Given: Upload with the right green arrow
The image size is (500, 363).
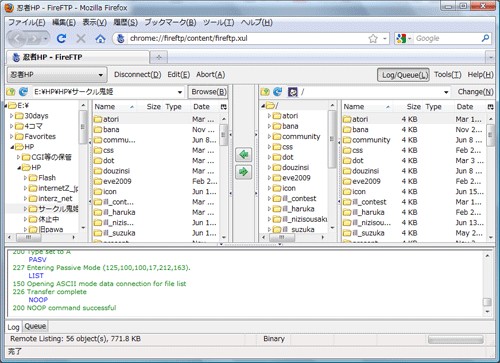Looking at the screenshot, I should point(244,172).
